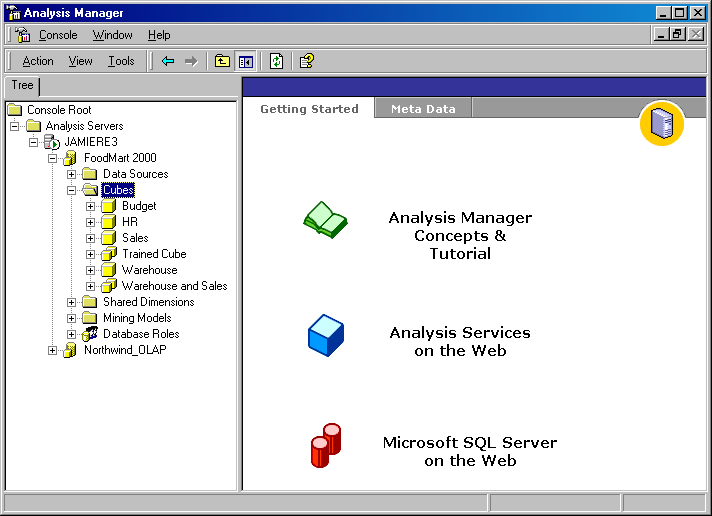The width and height of the screenshot is (712, 516).
Task: Click the FoodMart 2000 database icon
Action: click(x=70, y=158)
